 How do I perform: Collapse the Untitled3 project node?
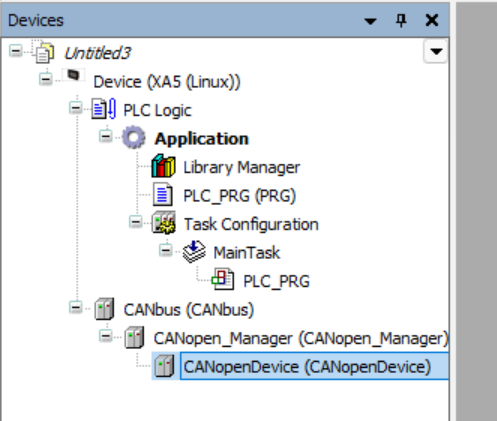[x=16, y=51]
